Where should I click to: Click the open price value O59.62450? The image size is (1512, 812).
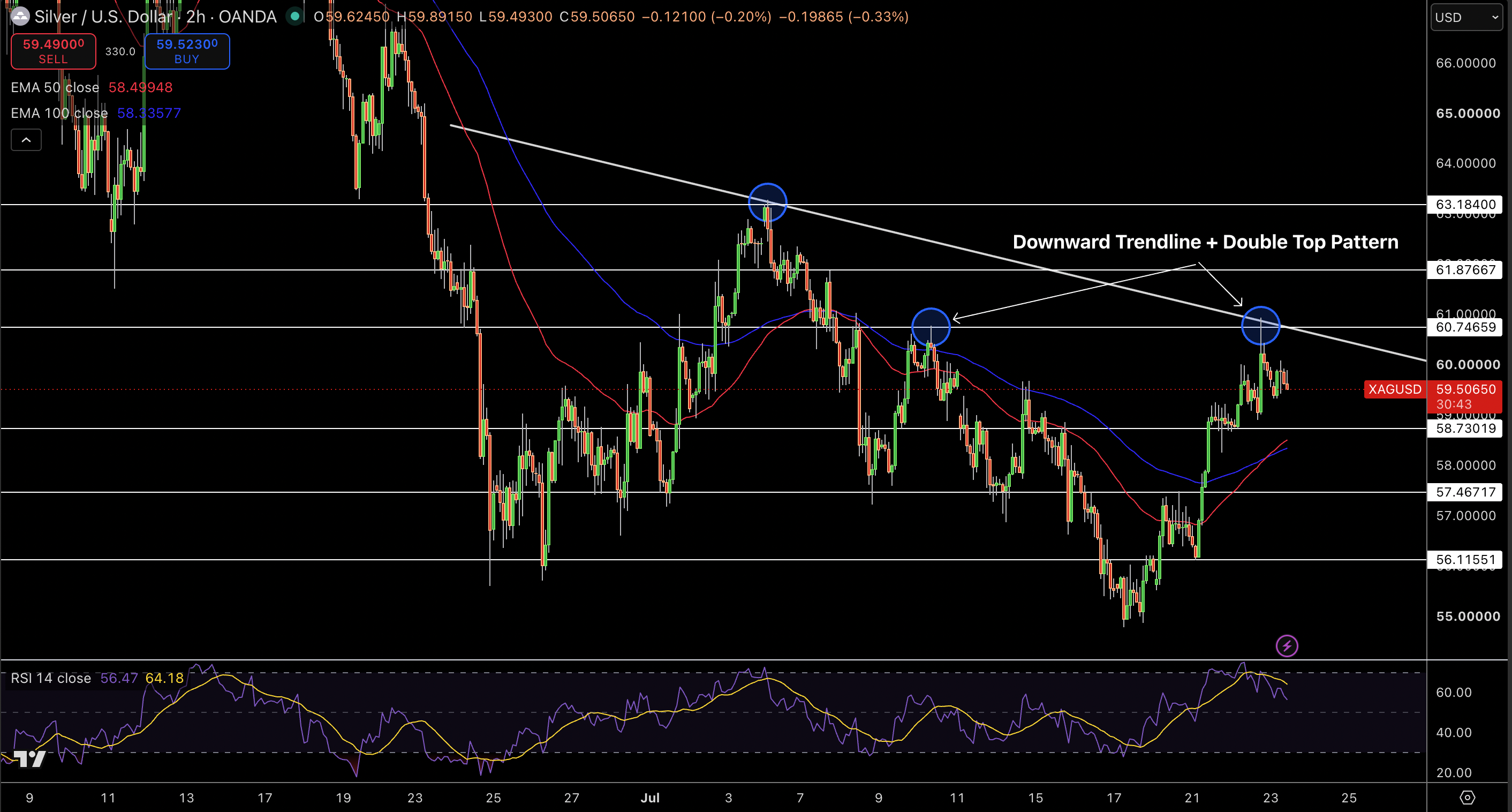[352, 17]
